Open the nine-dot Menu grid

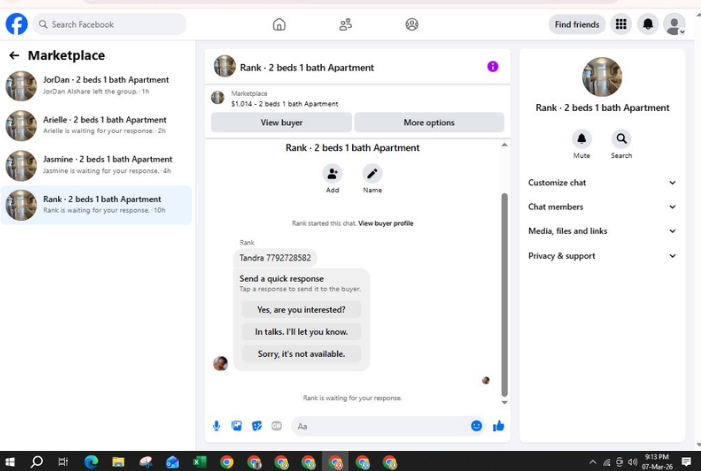[x=621, y=24]
